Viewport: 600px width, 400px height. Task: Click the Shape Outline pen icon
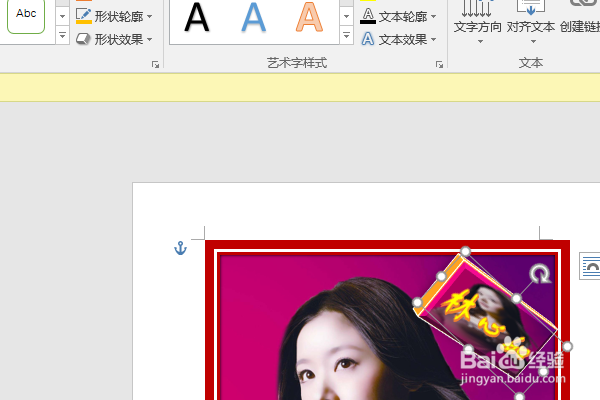click(83, 16)
